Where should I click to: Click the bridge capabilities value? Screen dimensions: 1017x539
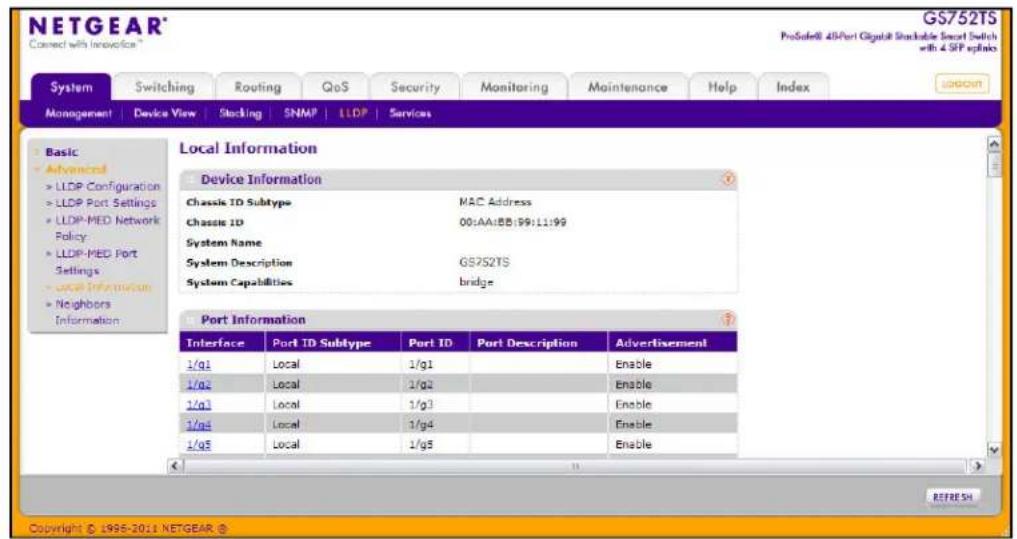pyautogui.click(x=477, y=283)
